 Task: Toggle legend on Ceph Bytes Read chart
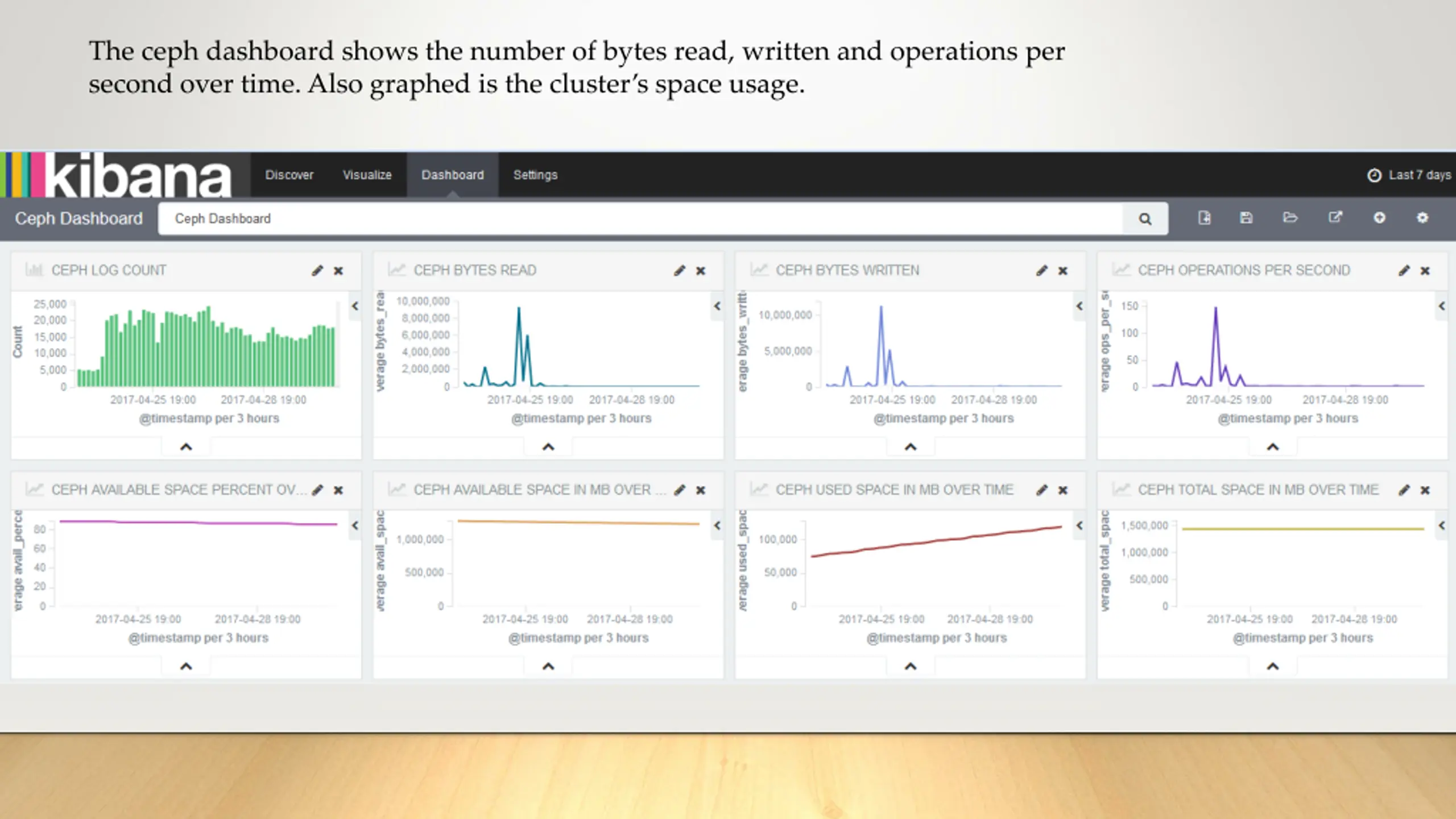click(x=717, y=306)
